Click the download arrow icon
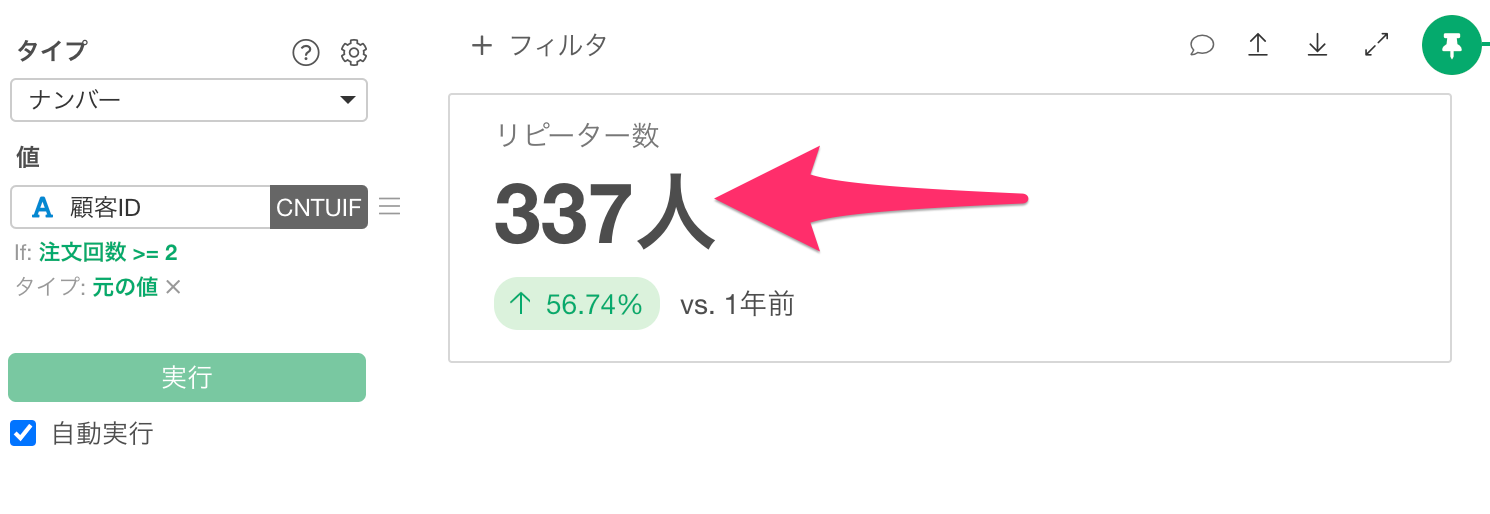The width and height of the screenshot is (1490, 514). 1318,45
